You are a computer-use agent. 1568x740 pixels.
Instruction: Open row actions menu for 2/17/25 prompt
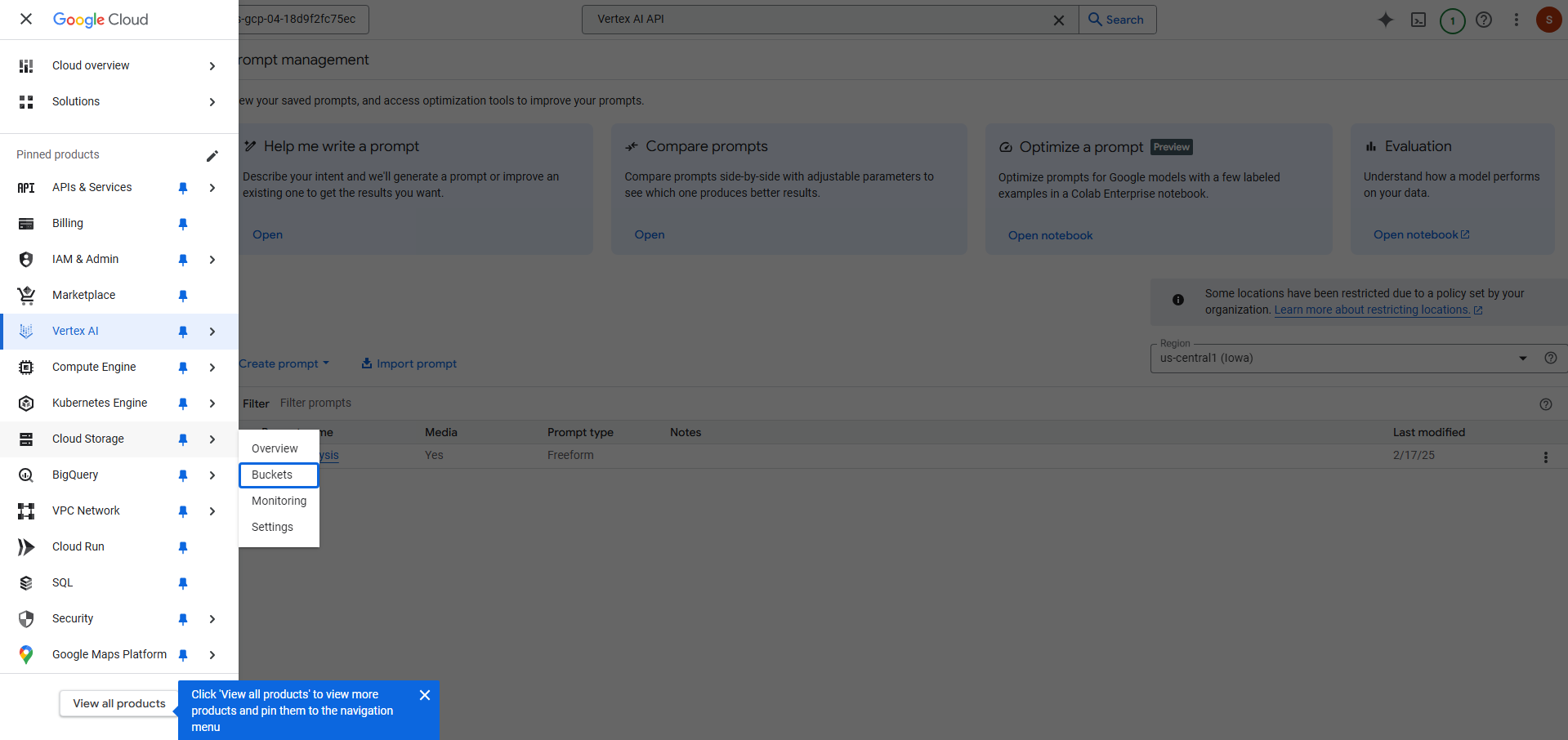click(x=1545, y=457)
